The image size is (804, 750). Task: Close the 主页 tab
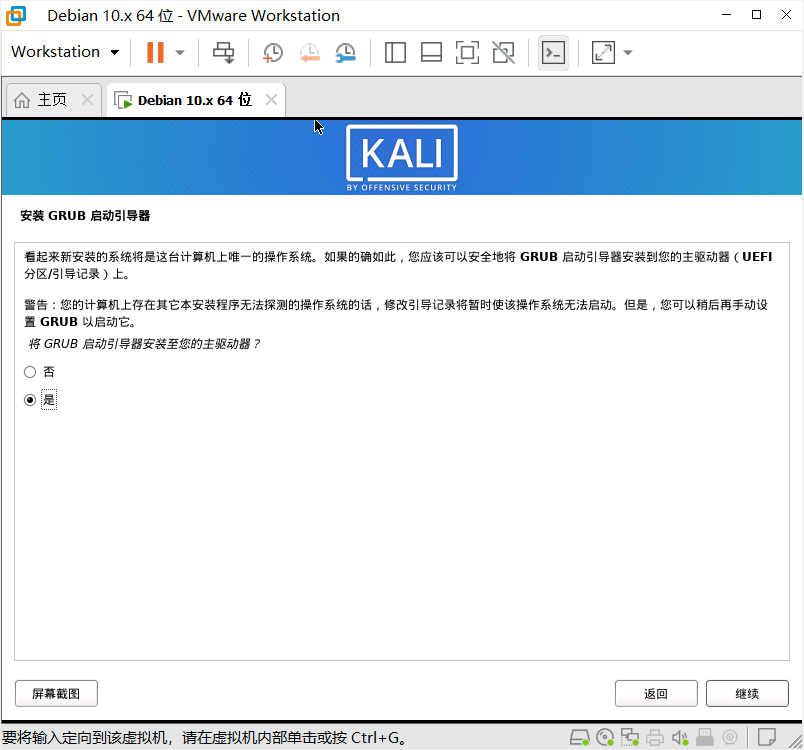tap(88, 99)
